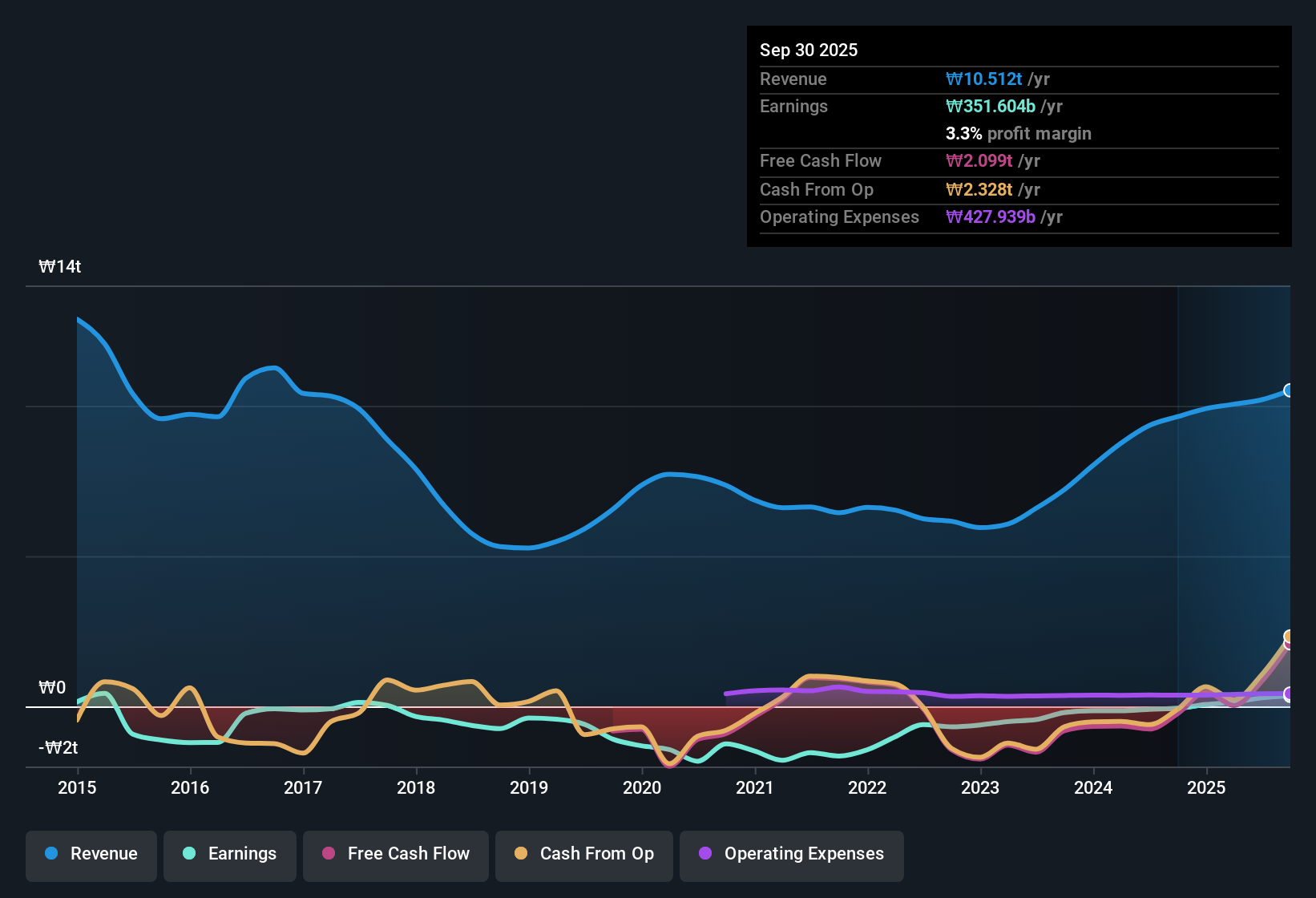This screenshot has height=898, width=1316.
Task: Toggle the Revenue series visibility
Action: pos(91,854)
